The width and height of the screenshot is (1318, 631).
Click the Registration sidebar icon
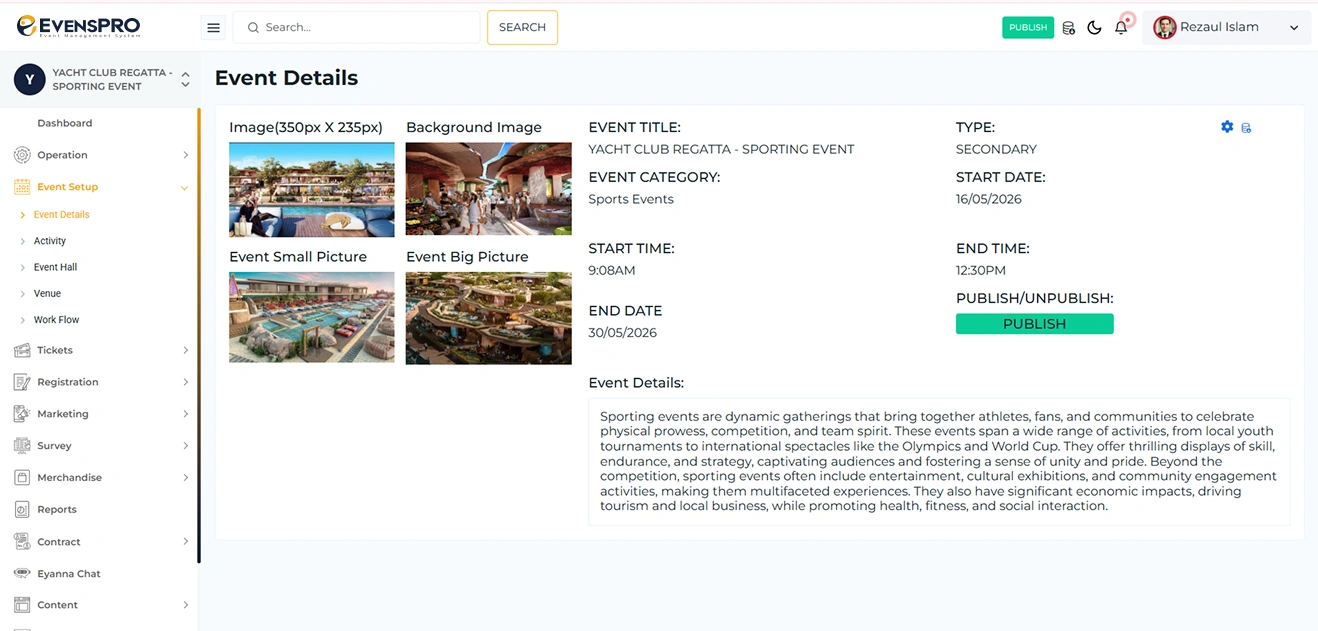point(22,382)
